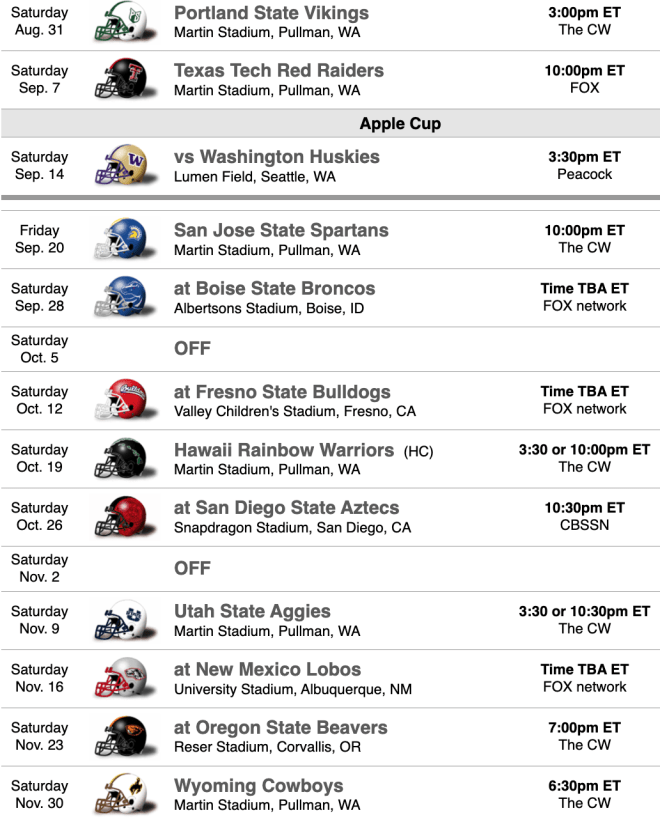660x822 pixels.
Task: Open the vs Washington Huskies link
Action: pos(276,157)
